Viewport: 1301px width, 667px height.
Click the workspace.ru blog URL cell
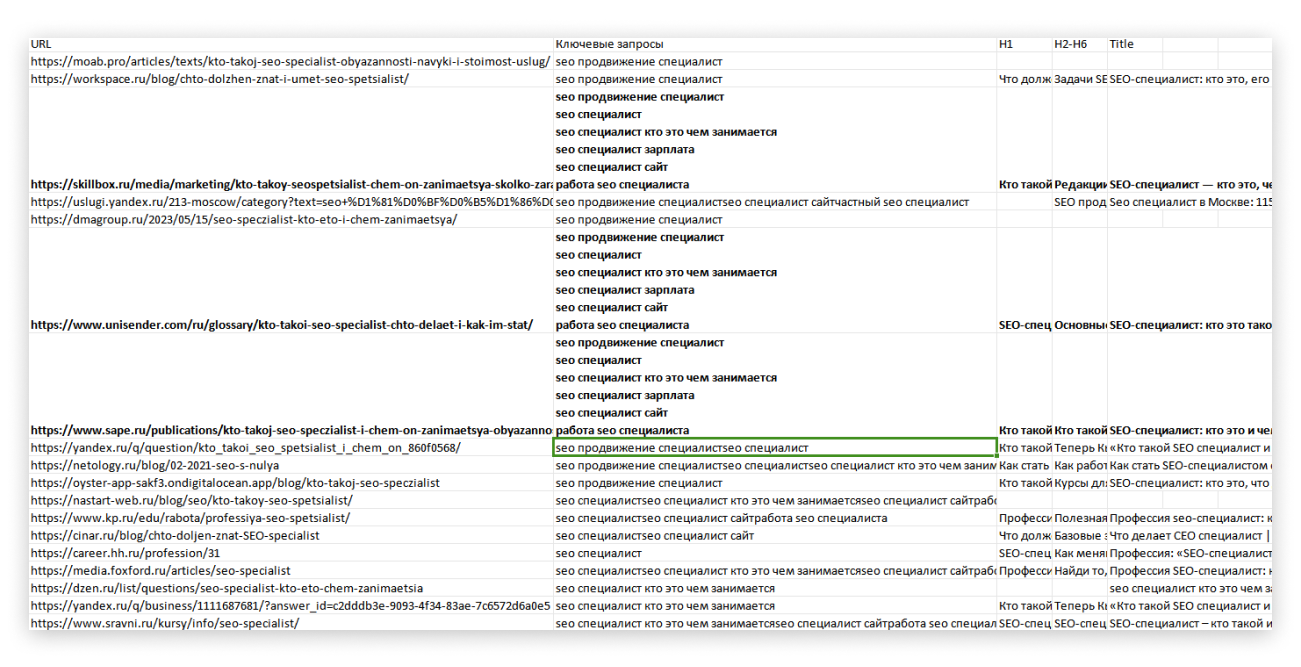click(x=291, y=79)
